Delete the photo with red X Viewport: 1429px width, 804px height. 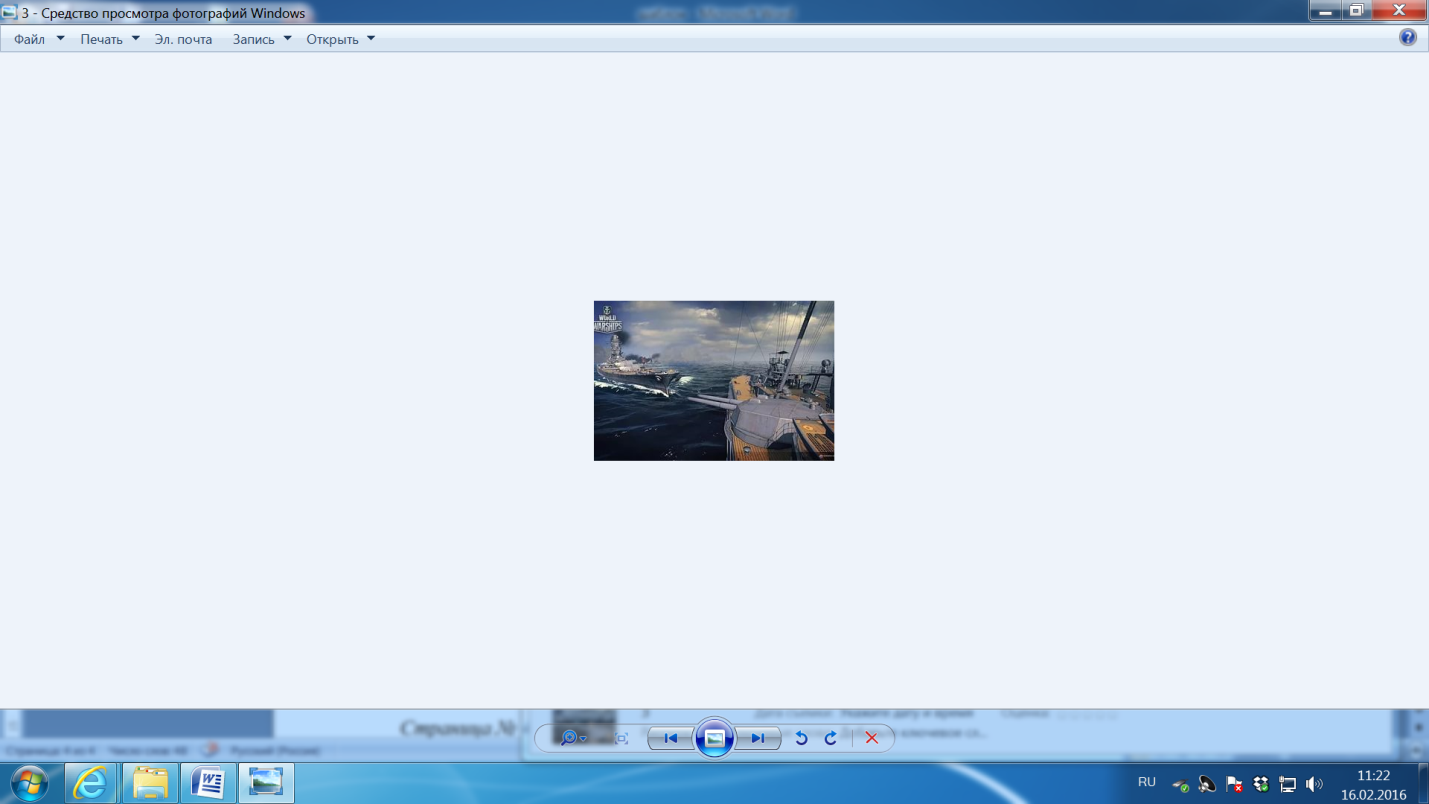click(x=872, y=738)
